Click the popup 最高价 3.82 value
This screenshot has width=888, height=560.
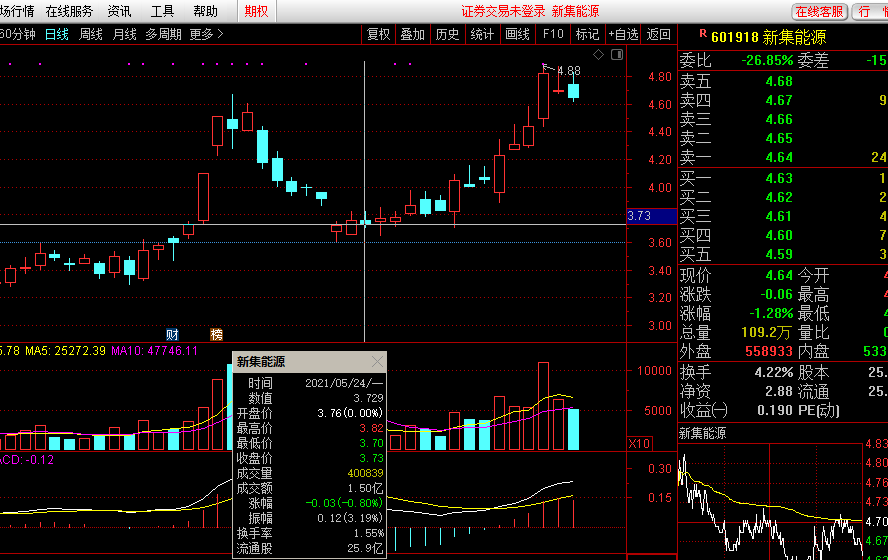pos(372,428)
